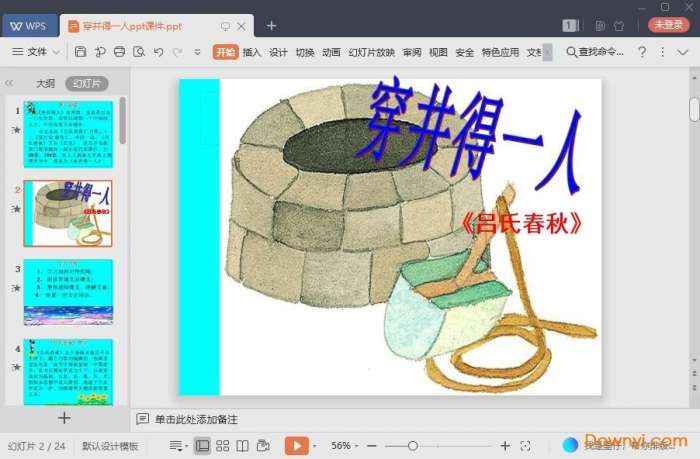Click animation star under slide 1
This screenshot has height=459, width=700.
(x=16, y=130)
